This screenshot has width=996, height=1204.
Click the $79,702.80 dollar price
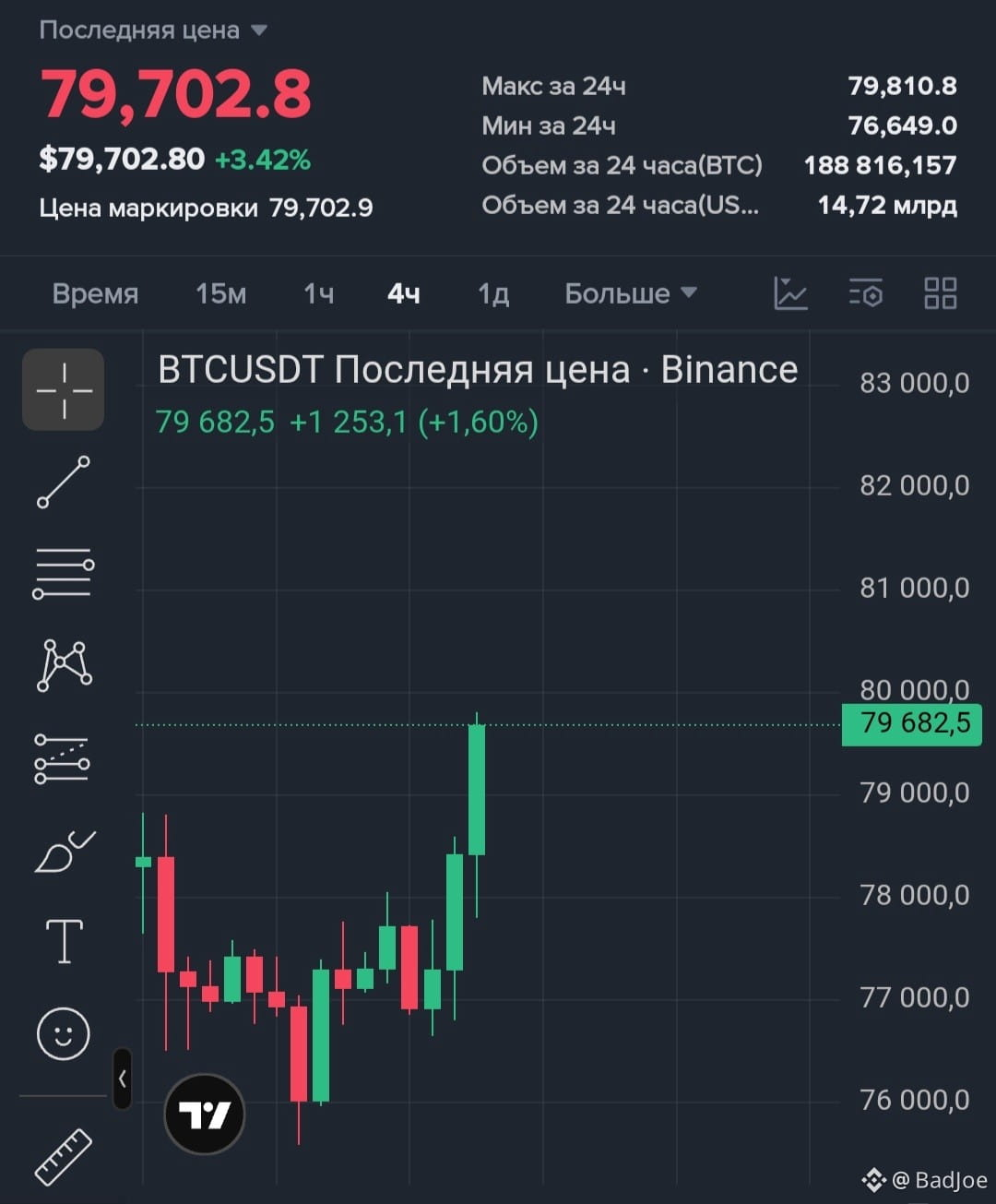point(122,159)
